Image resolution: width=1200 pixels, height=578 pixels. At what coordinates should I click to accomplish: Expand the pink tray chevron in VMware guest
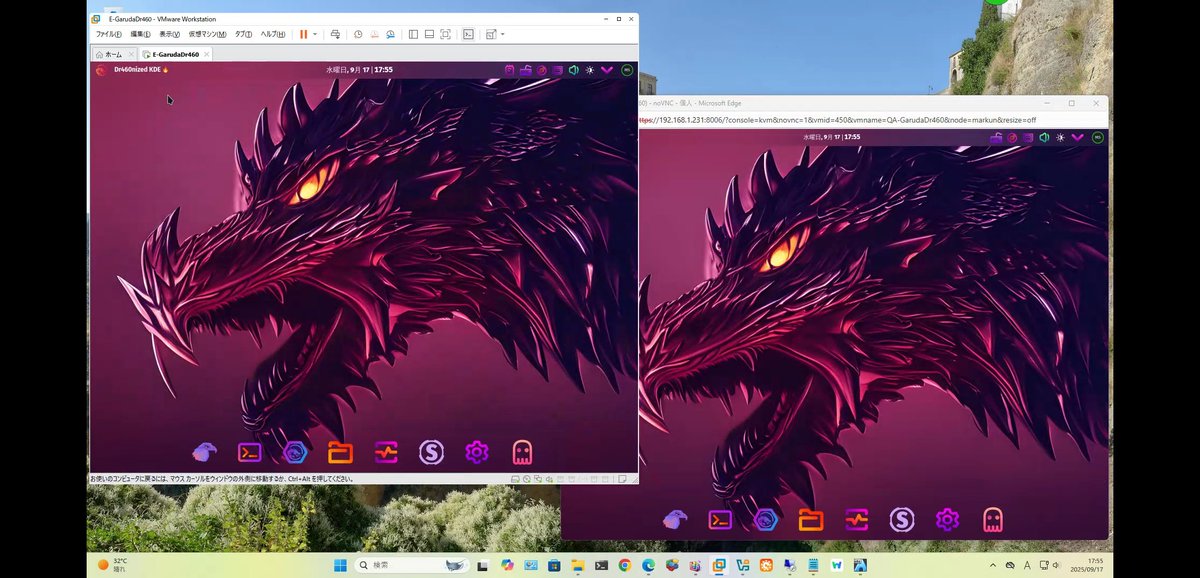coord(606,70)
